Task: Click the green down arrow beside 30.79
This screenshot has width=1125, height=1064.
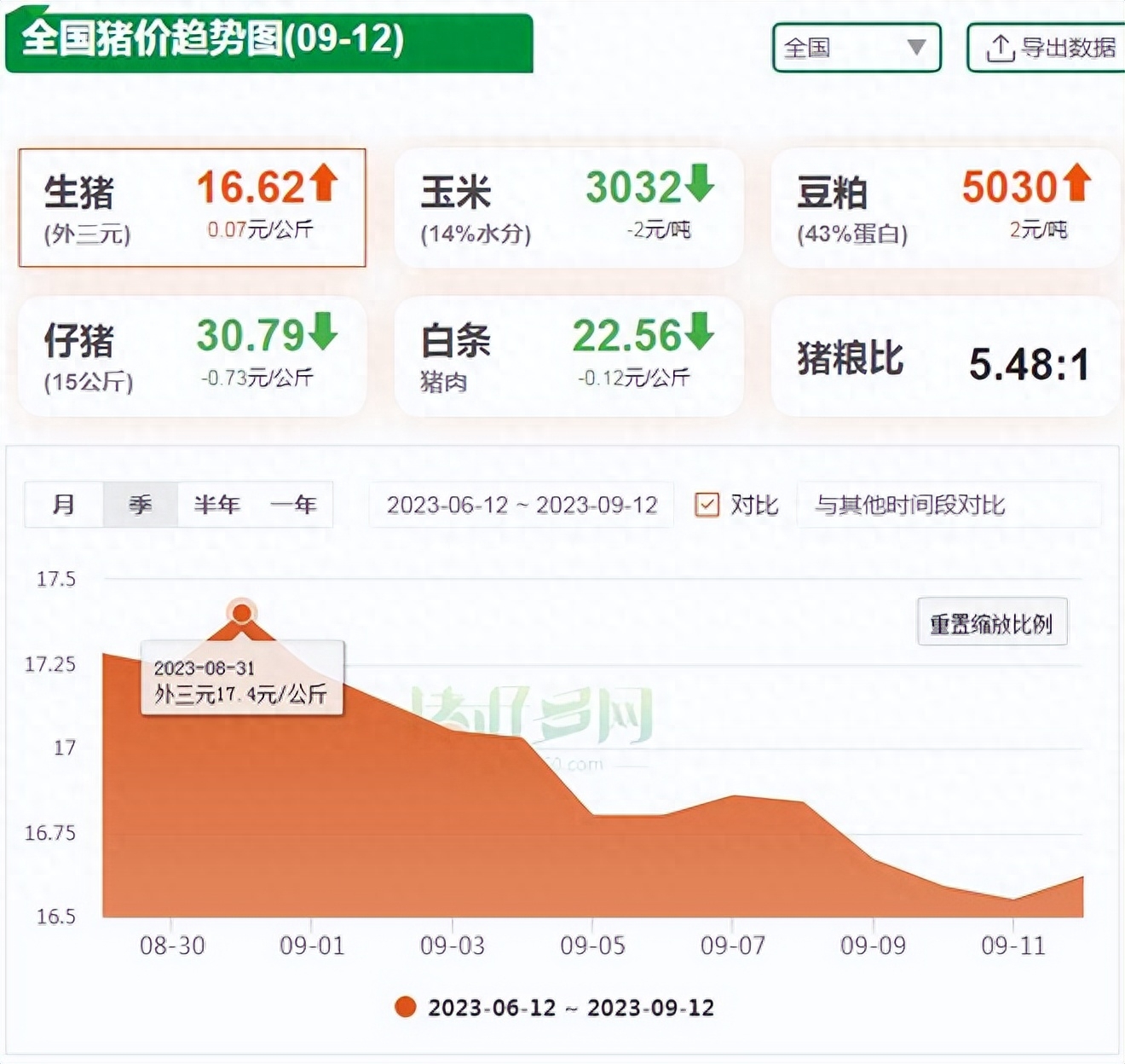Action: pos(324,332)
